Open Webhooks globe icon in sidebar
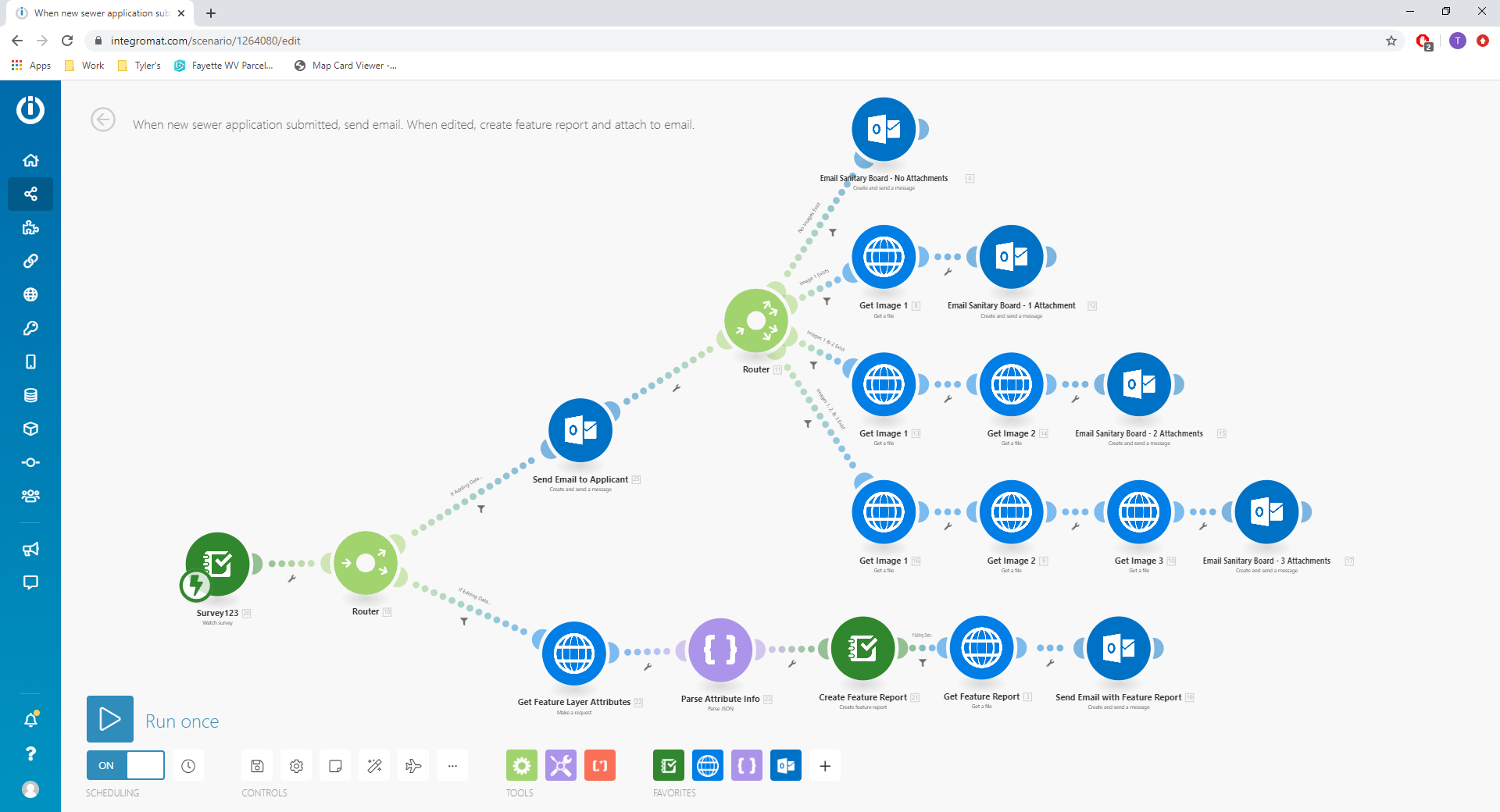This screenshot has height=812, width=1500. pyautogui.click(x=30, y=294)
